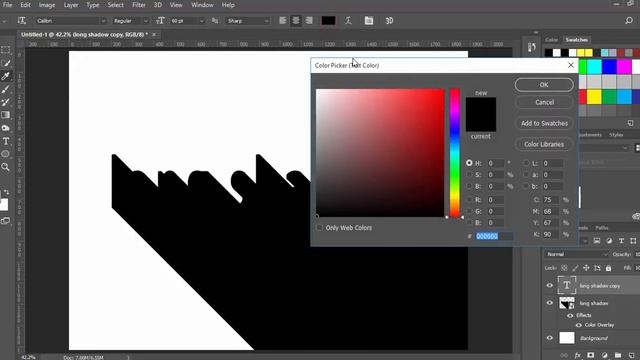Open the Layer menu
This screenshot has height=360, width=640.
coord(71,5)
